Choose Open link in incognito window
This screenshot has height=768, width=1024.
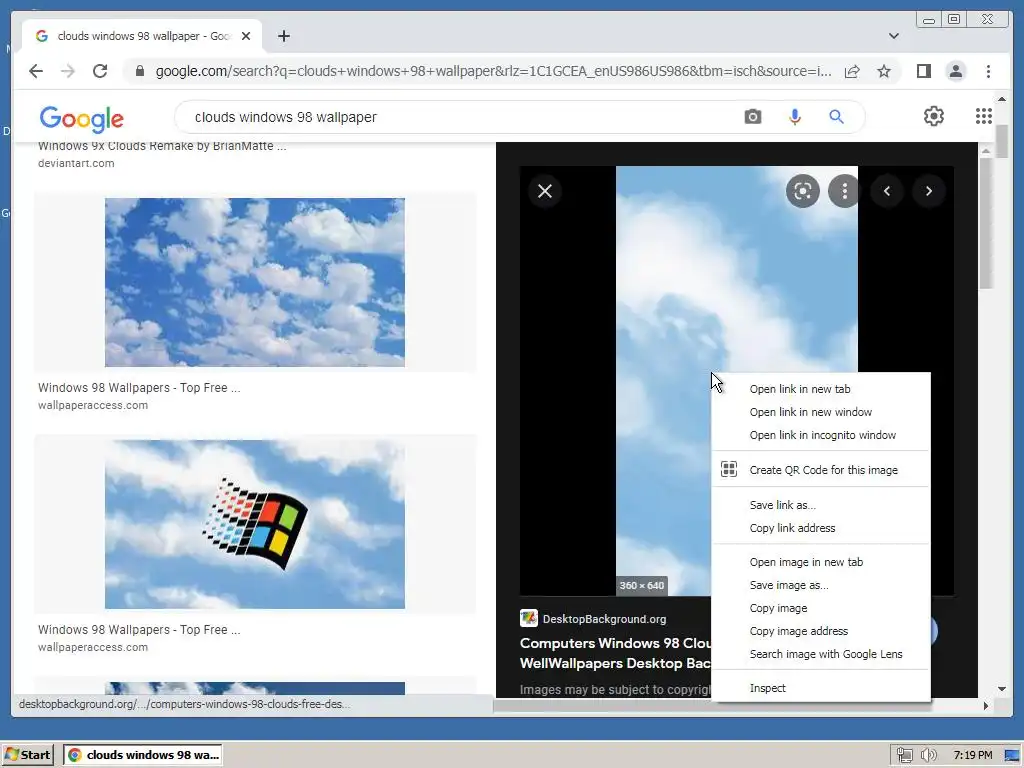(820, 435)
